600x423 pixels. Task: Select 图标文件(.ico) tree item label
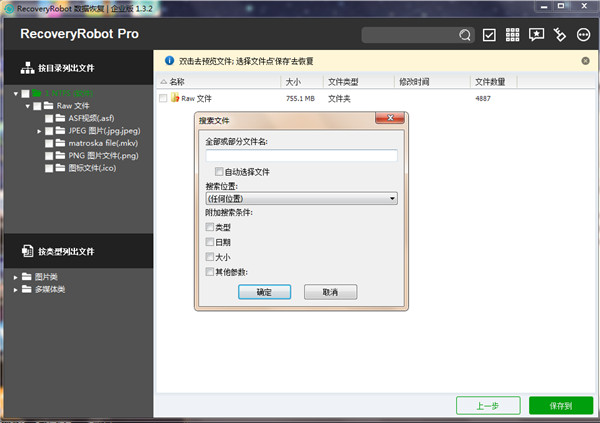92,168
